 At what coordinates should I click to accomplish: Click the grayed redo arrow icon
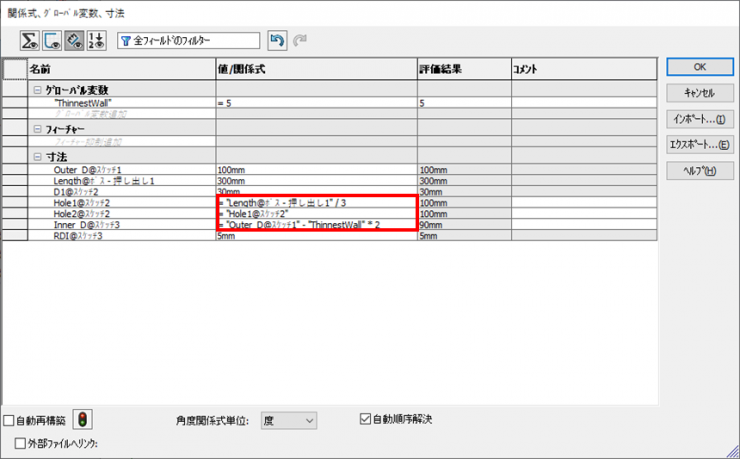point(298,41)
